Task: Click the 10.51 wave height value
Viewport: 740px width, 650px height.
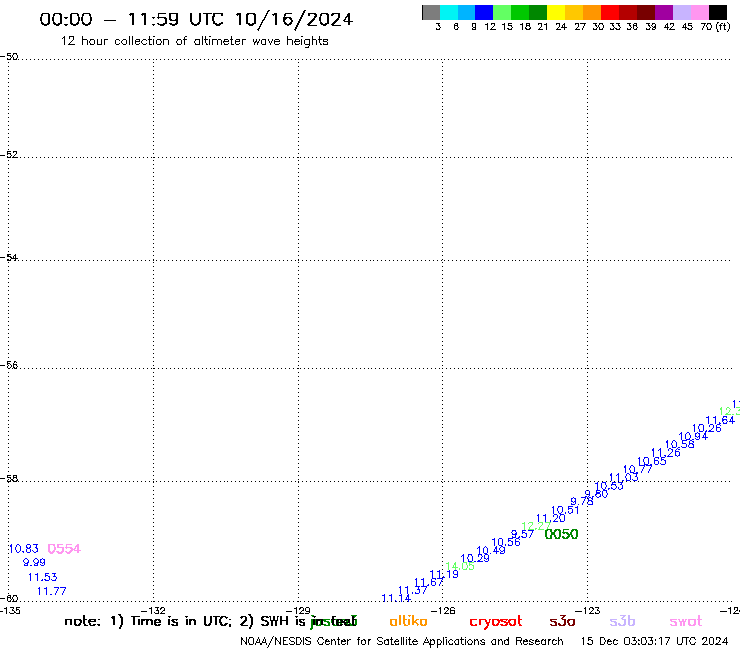Action: tap(565, 510)
